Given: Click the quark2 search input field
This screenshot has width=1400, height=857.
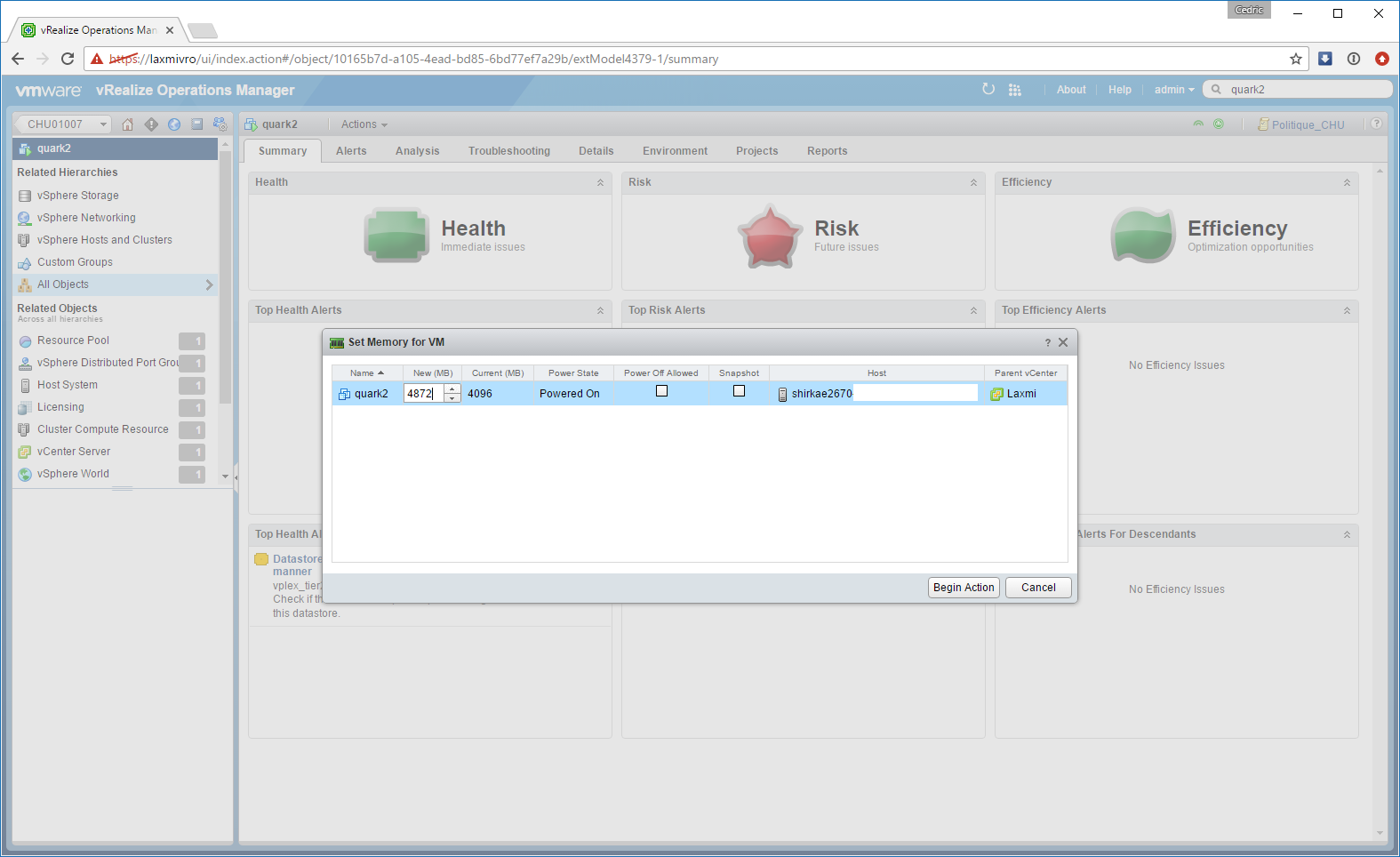Looking at the screenshot, I should click(x=1307, y=90).
